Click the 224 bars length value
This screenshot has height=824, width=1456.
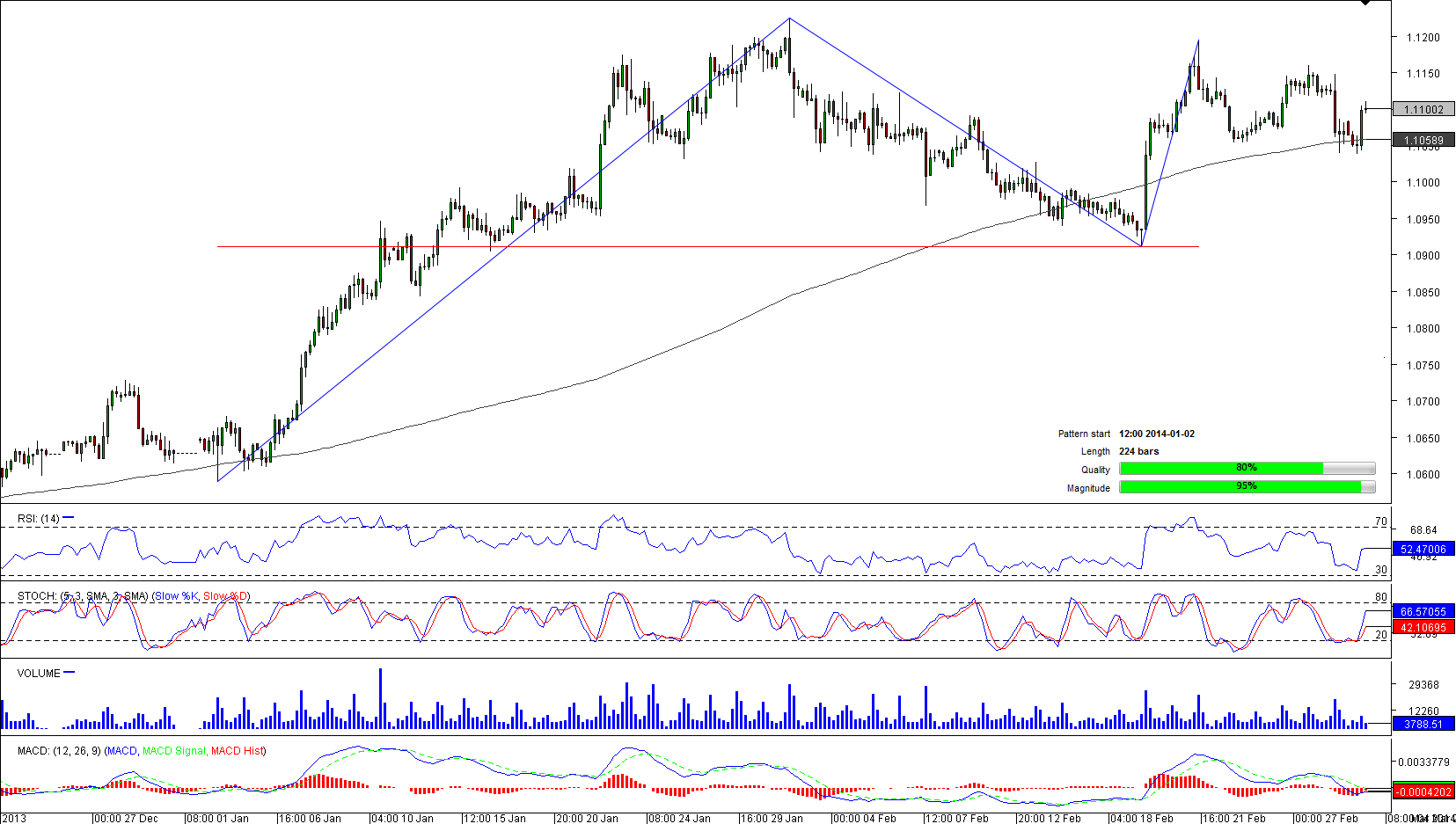pos(1138,451)
